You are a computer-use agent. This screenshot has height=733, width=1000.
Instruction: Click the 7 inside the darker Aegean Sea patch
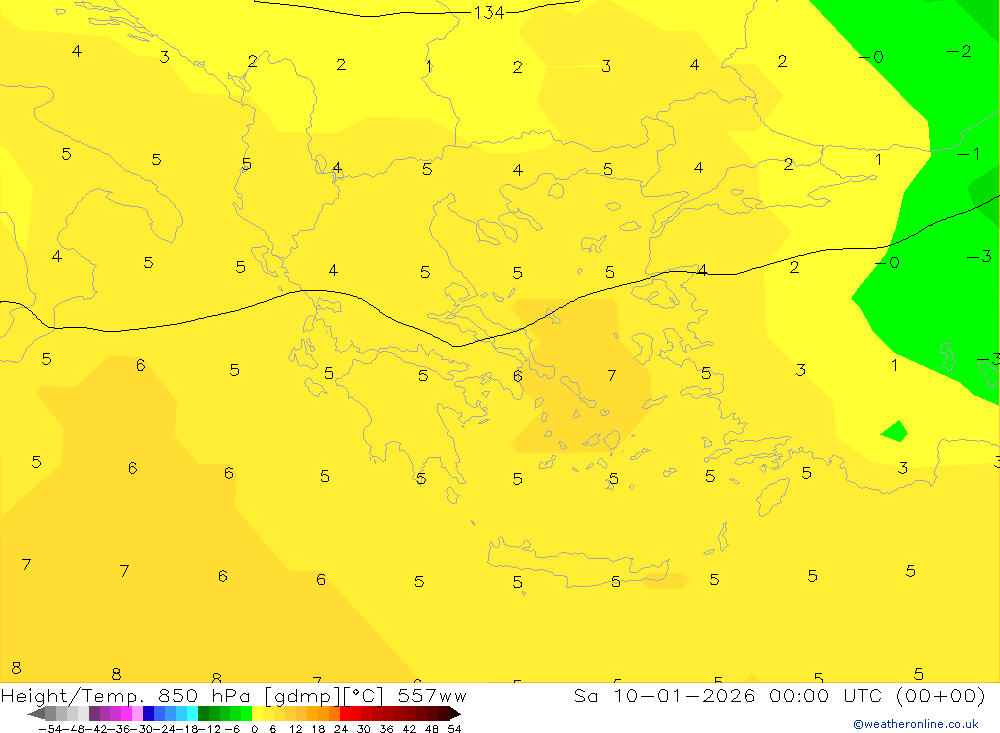click(x=612, y=375)
